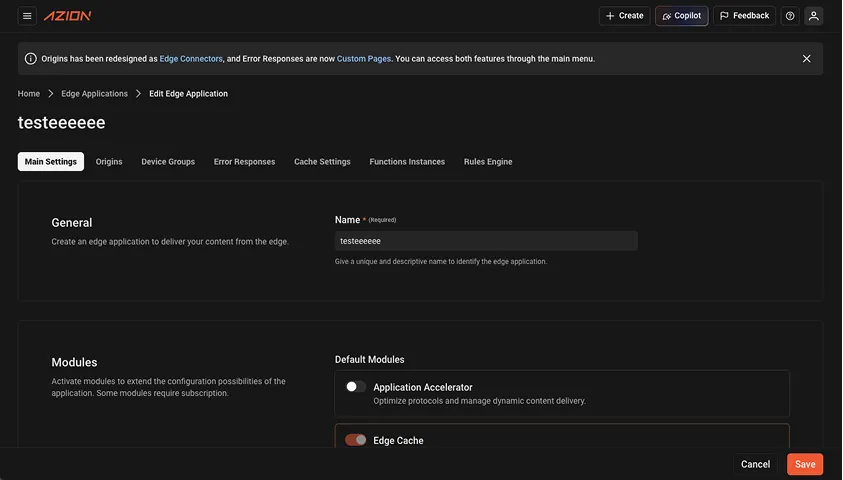Open the Rules Engine tab

488,162
